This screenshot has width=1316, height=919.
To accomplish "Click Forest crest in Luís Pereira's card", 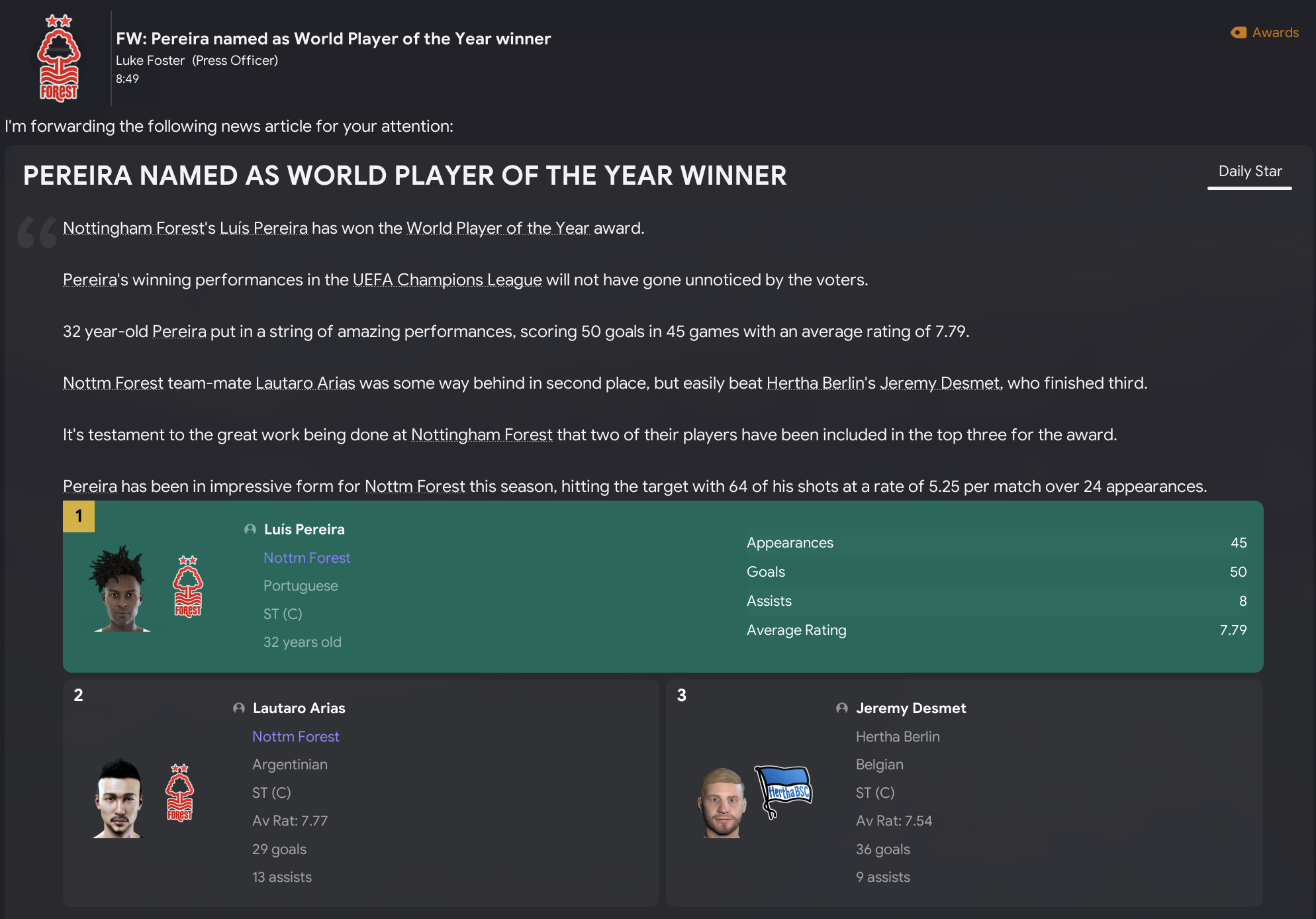I will 188,587.
